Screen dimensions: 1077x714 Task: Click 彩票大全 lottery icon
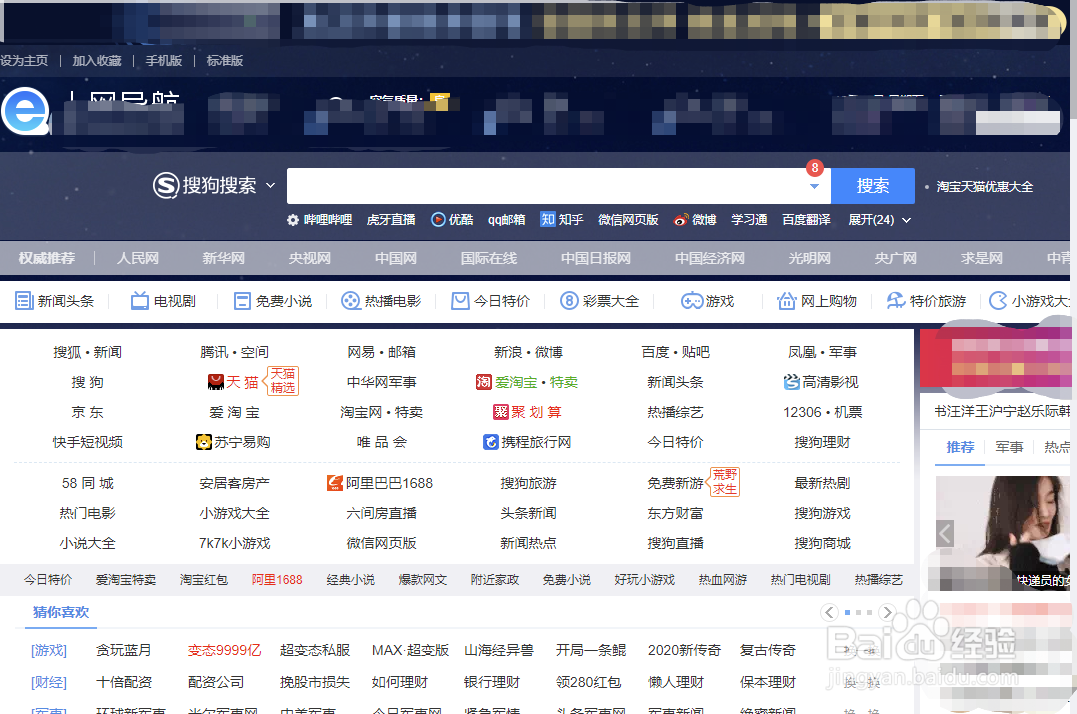coord(569,301)
